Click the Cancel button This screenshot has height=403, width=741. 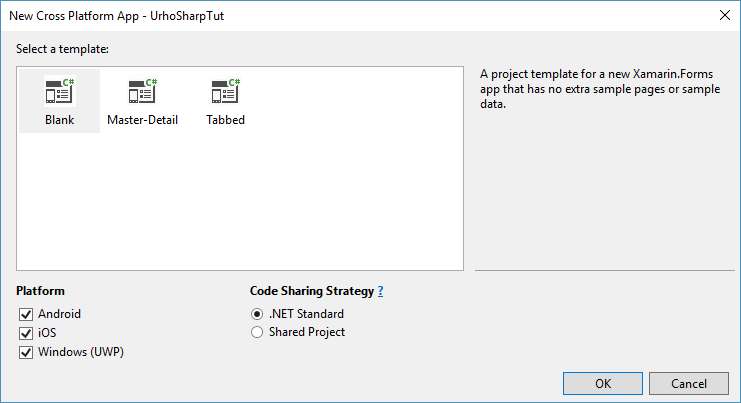(689, 383)
